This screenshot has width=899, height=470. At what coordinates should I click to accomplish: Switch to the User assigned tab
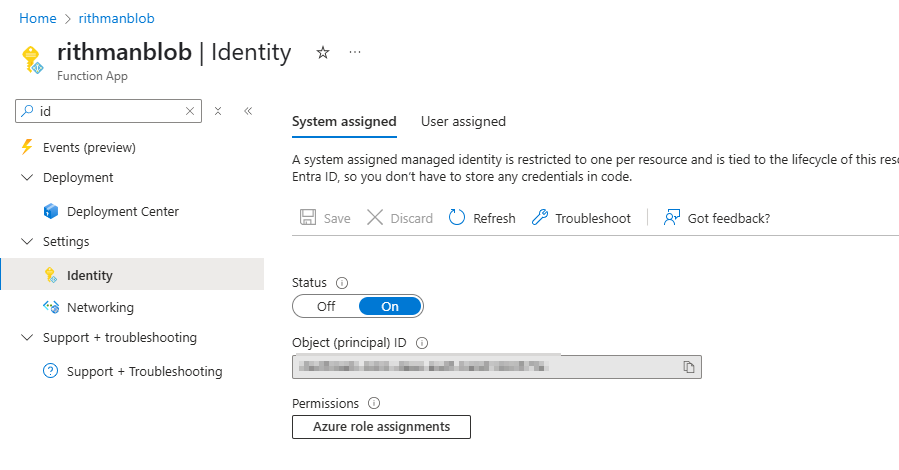463,122
